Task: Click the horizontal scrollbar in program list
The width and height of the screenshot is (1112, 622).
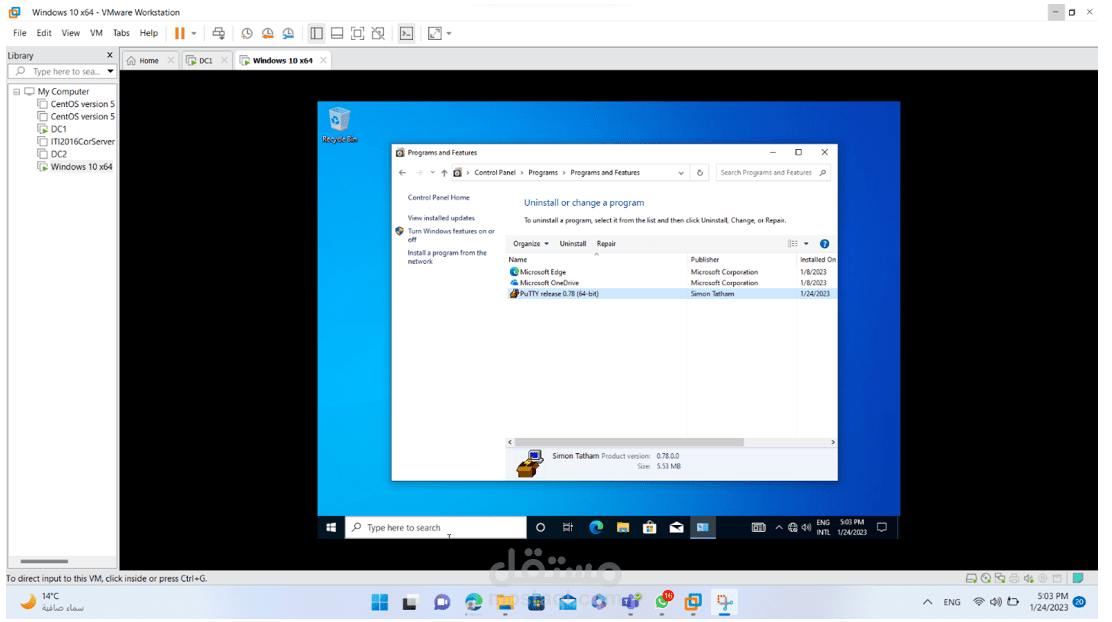Action: 628,443
